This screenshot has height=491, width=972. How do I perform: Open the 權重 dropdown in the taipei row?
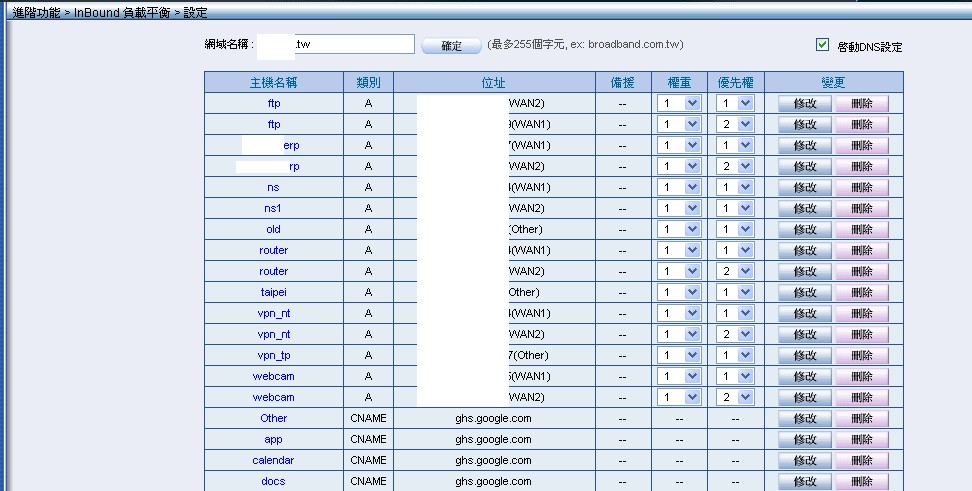(679, 292)
